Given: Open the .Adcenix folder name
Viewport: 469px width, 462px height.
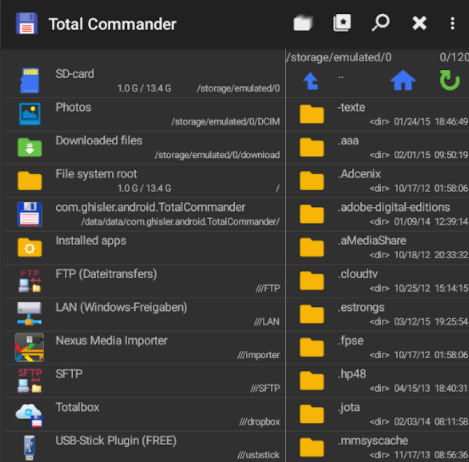Looking at the screenshot, I should point(359,174).
